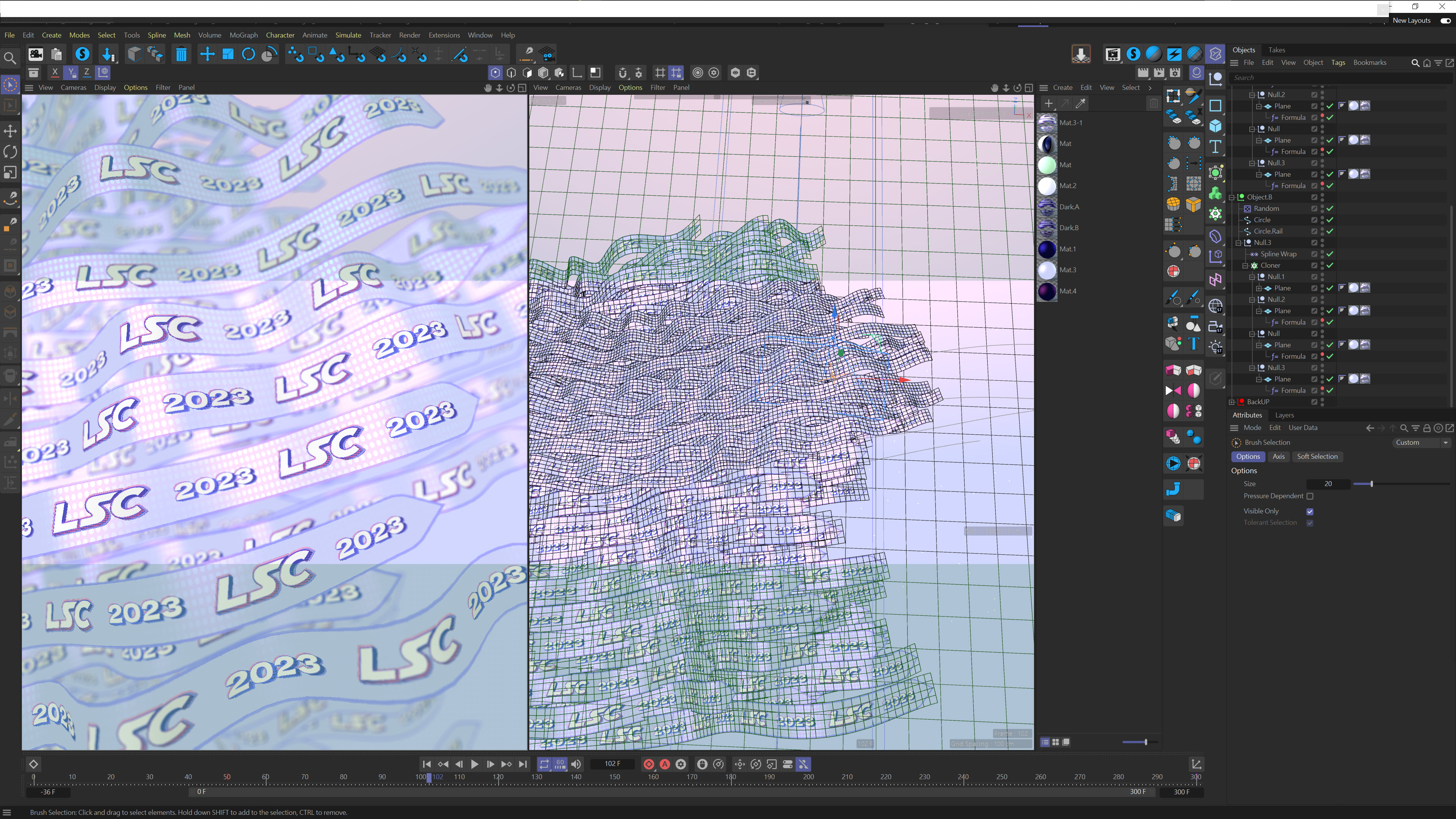Adjust the brush Size slider
The width and height of the screenshot is (1456, 819).
(x=1371, y=484)
